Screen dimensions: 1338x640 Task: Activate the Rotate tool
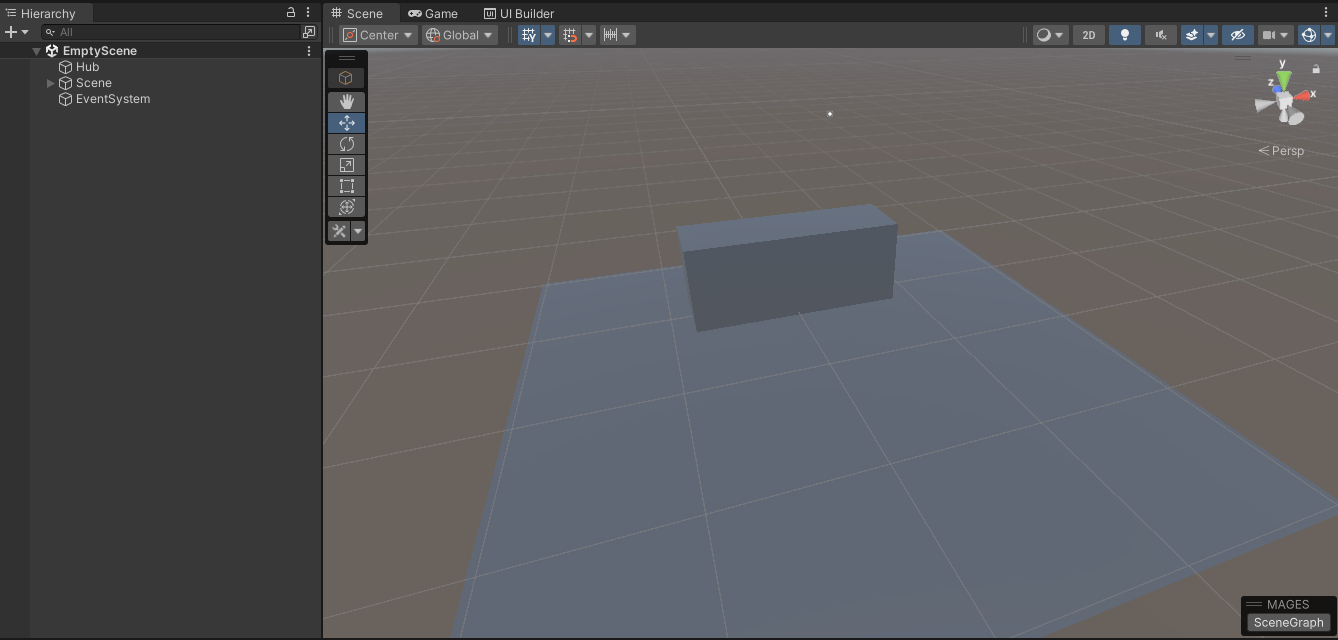347,143
